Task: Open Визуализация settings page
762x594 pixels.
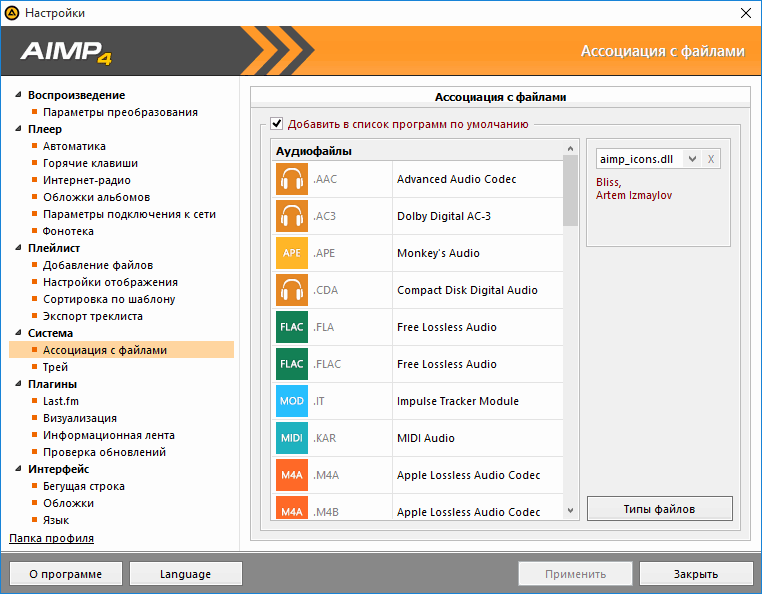Action: tap(80, 418)
